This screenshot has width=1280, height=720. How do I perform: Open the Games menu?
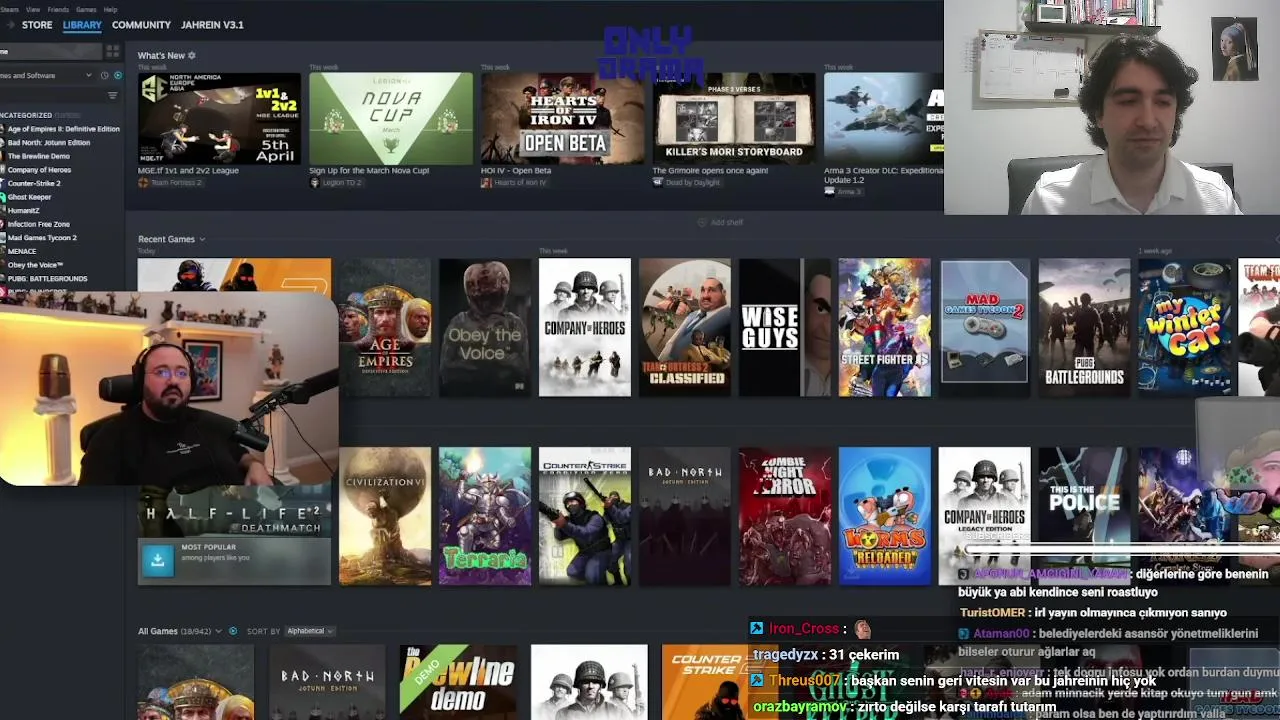[x=86, y=9]
